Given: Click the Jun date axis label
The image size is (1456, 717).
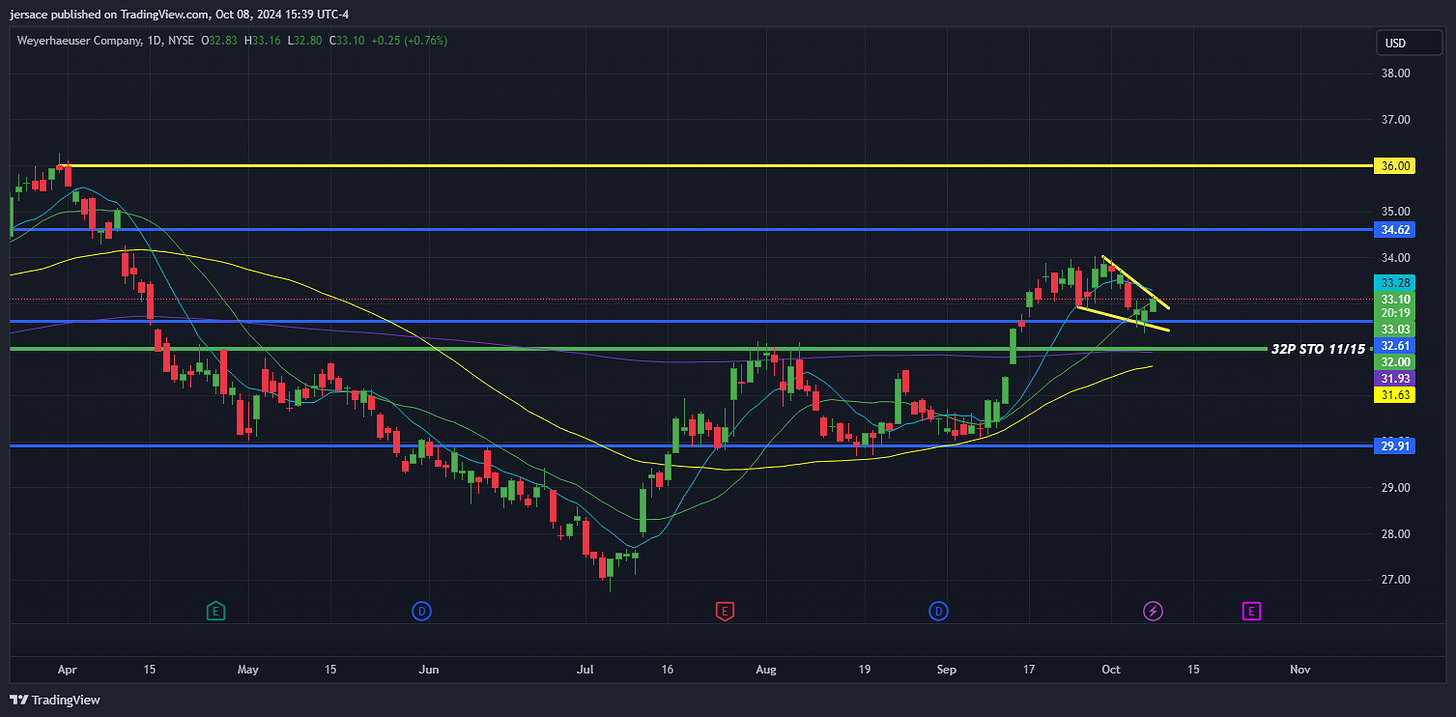Looking at the screenshot, I should coord(429,669).
